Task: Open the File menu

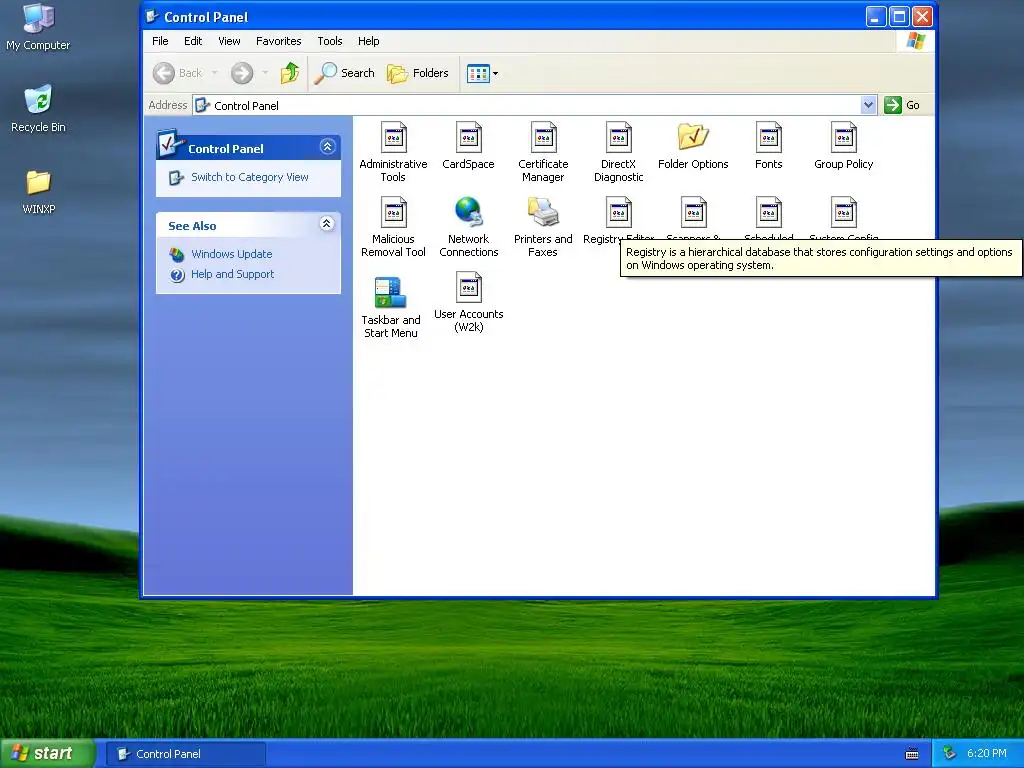Action: click(160, 41)
